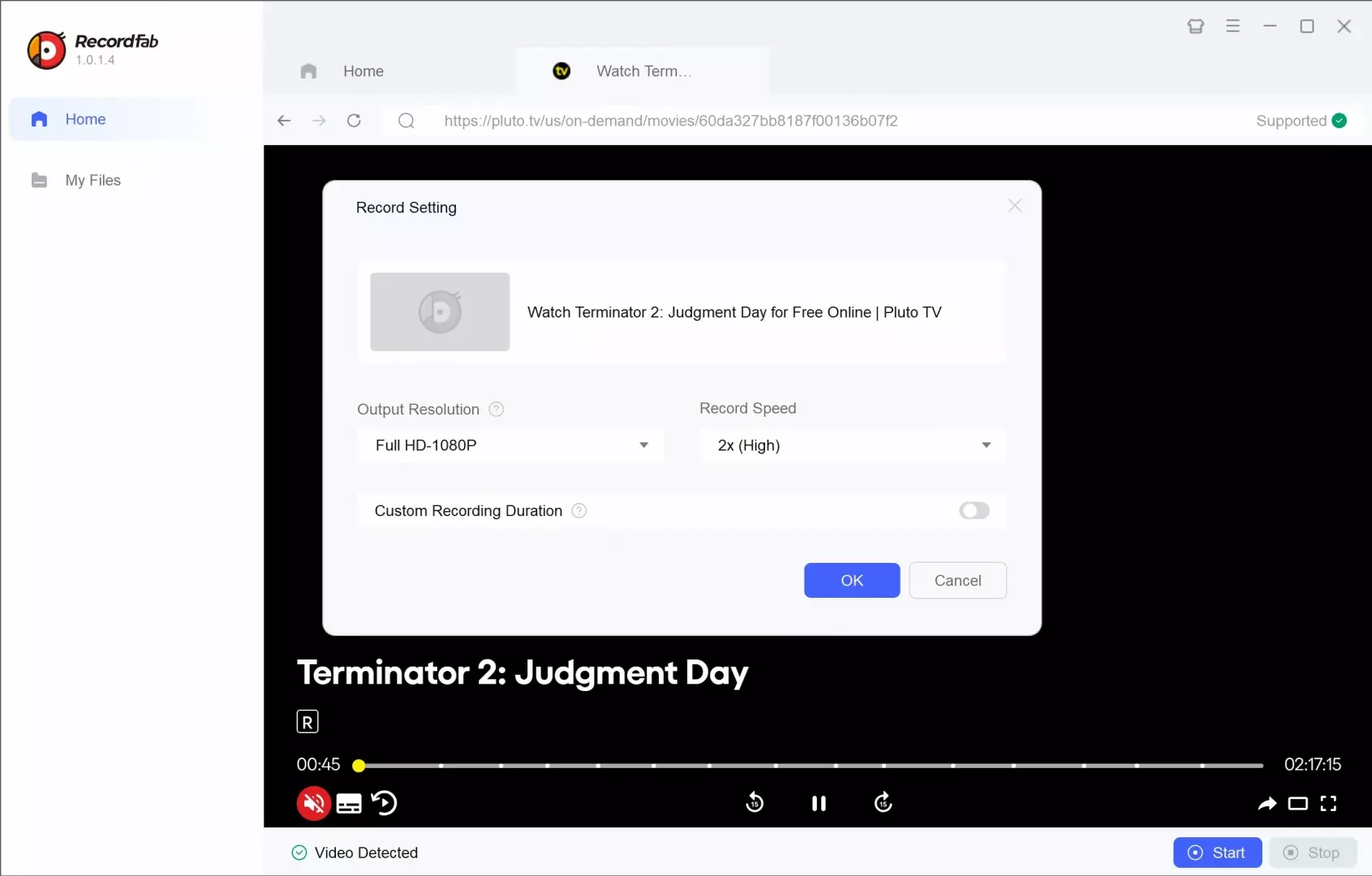1372x876 pixels.
Task: Click the 'Watch Terminator 2: Judgment Day' dialog title text
Action: (x=734, y=312)
